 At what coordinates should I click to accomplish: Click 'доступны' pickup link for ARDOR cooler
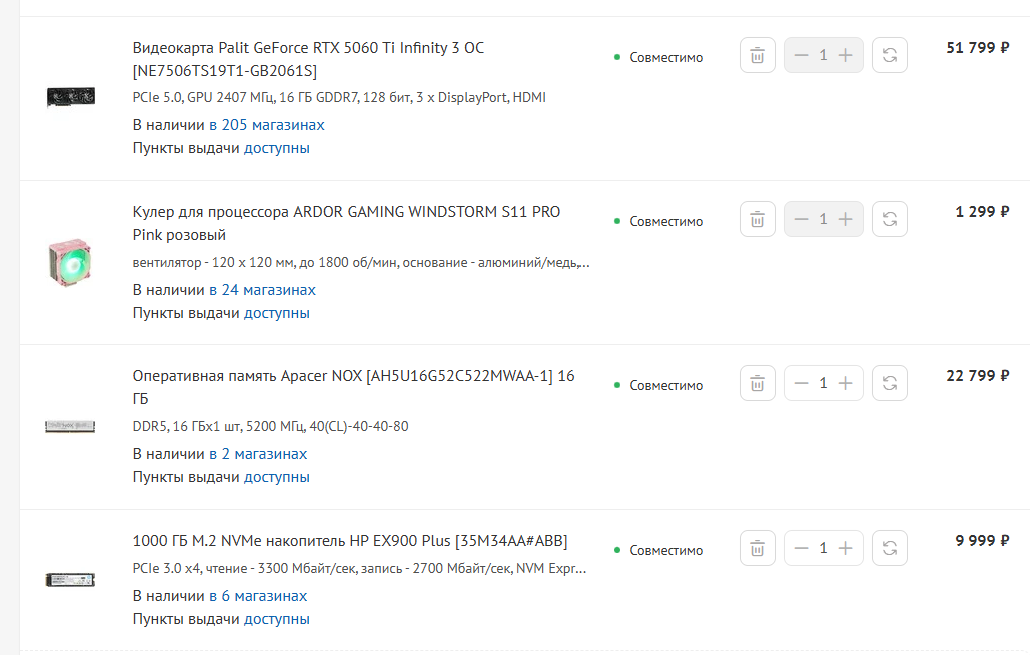pyautogui.click(x=277, y=313)
